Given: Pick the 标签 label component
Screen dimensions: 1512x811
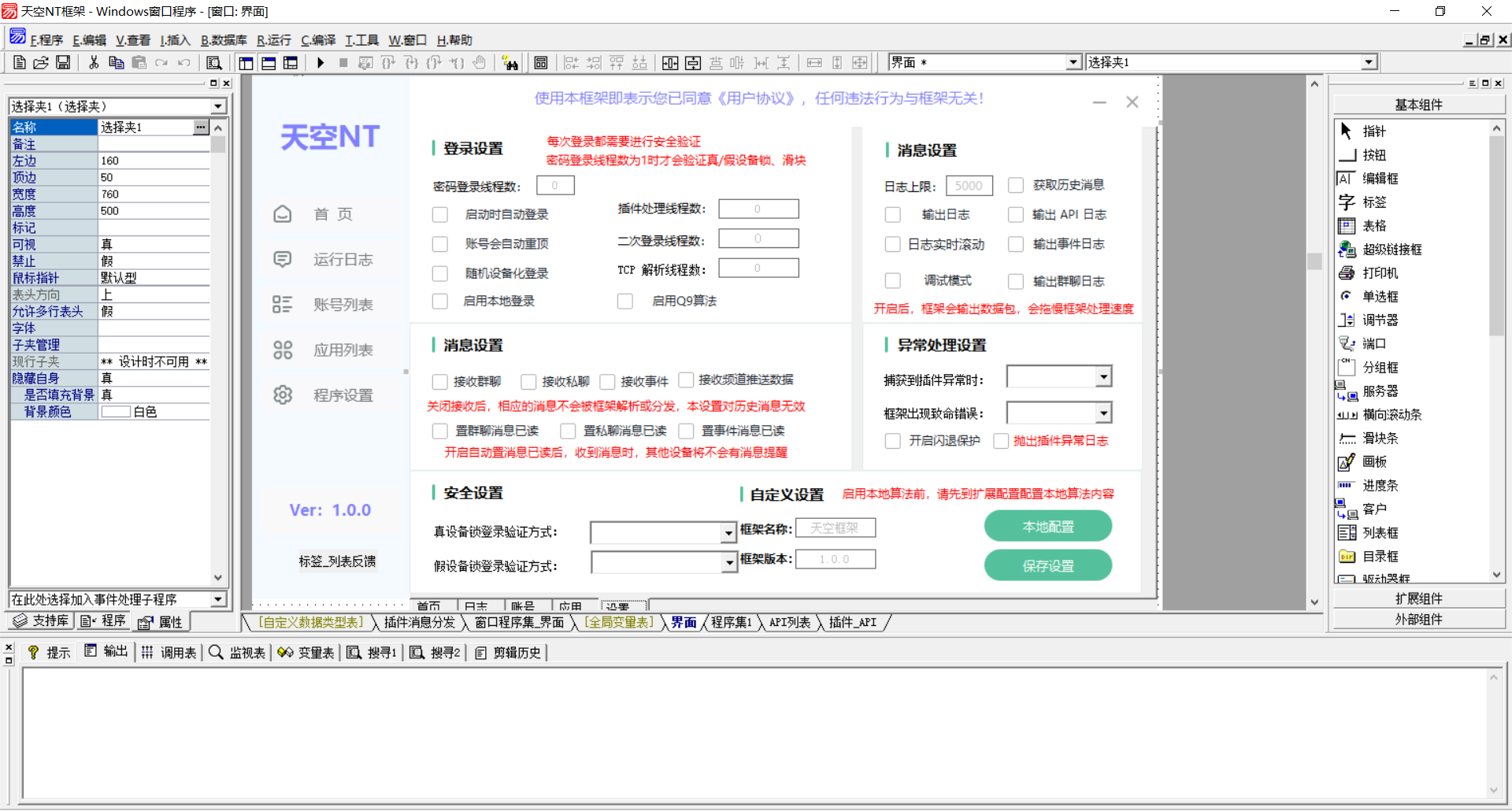Looking at the screenshot, I should 1373,202.
